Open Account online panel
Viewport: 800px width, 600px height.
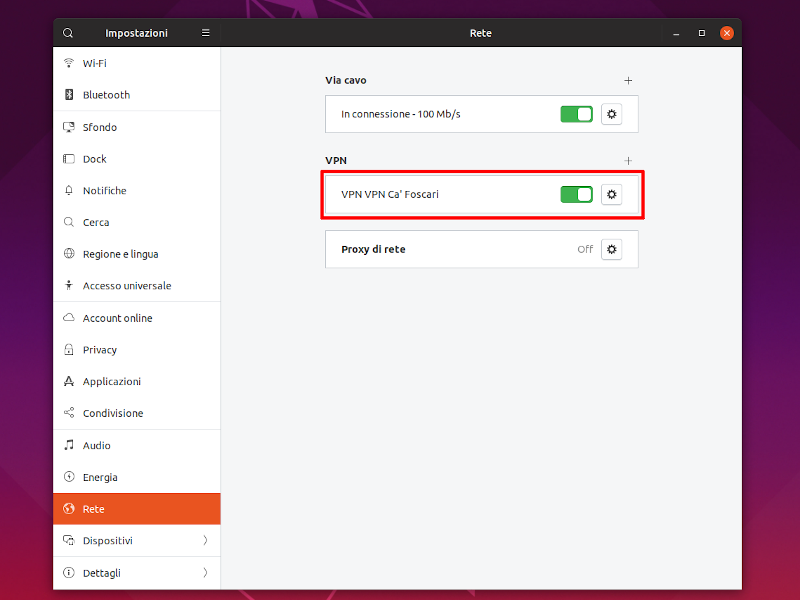point(137,318)
